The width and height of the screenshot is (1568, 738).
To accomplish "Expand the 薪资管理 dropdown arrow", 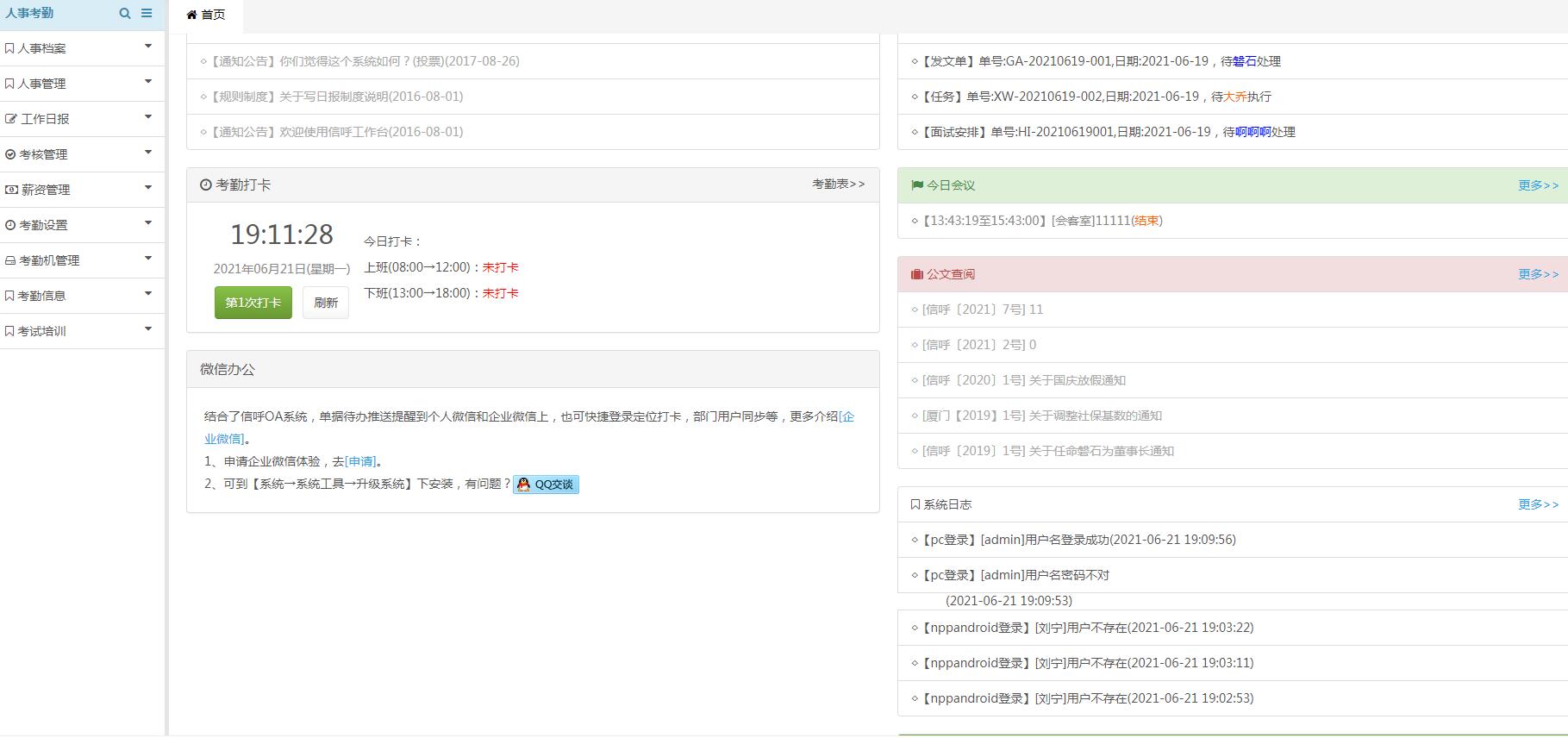I will [x=148, y=188].
